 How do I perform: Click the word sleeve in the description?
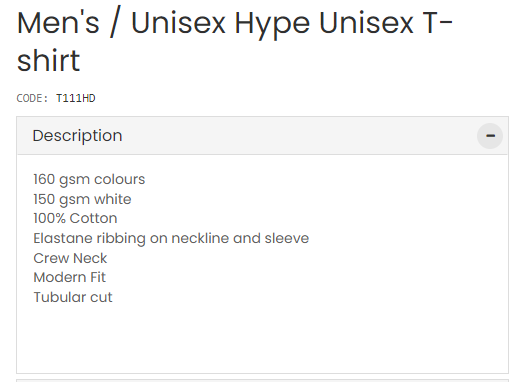coord(287,238)
